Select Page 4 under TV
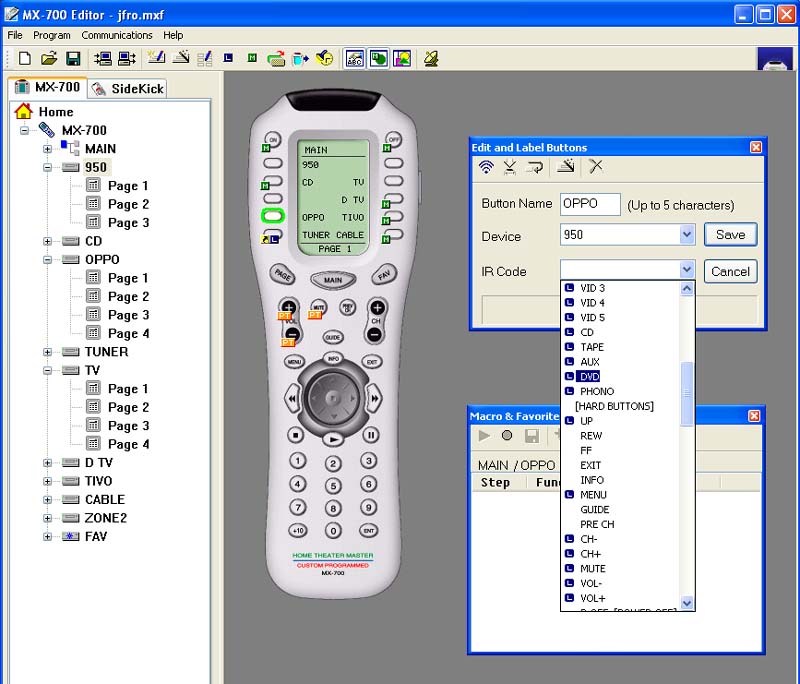Screen dimensions: 800x684 [128, 444]
